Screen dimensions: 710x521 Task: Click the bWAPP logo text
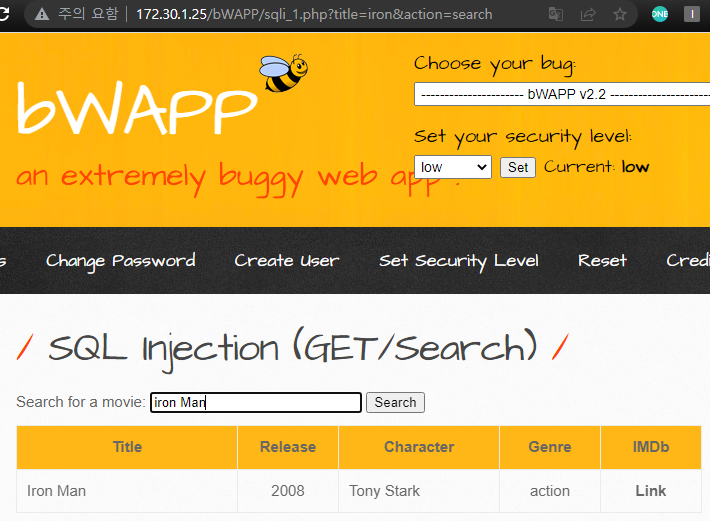click(x=137, y=108)
